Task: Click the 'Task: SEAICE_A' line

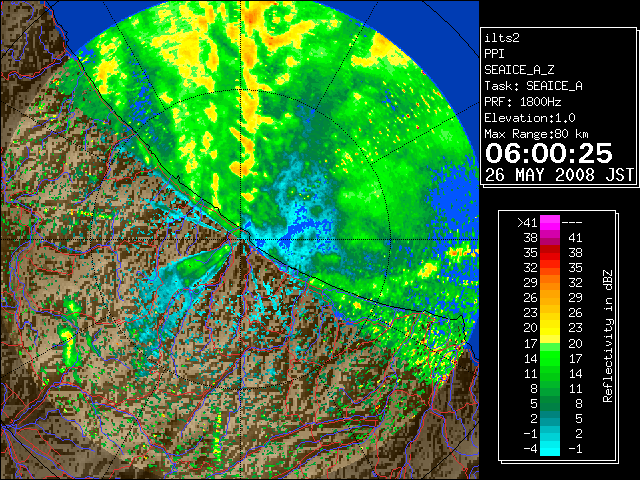Action: (533, 86)
